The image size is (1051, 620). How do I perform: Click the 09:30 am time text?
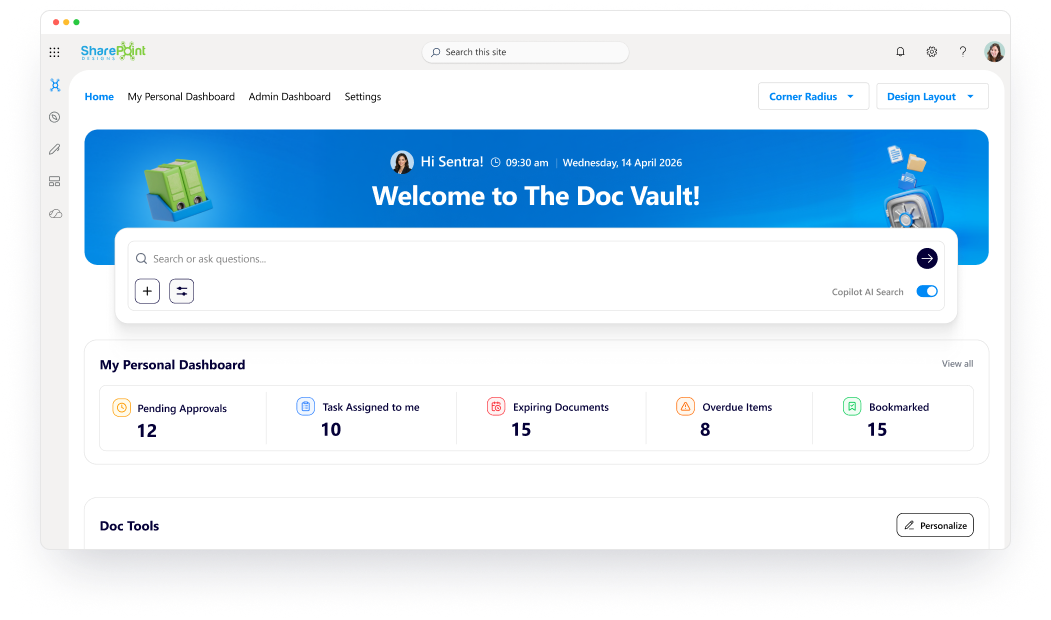click(527, 163)
